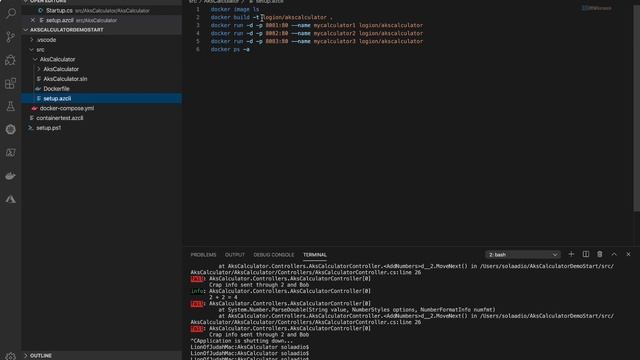Viewport: 640px width, 360px height.
Task: Open the Search view in activity bar
Action: point(11,13)
